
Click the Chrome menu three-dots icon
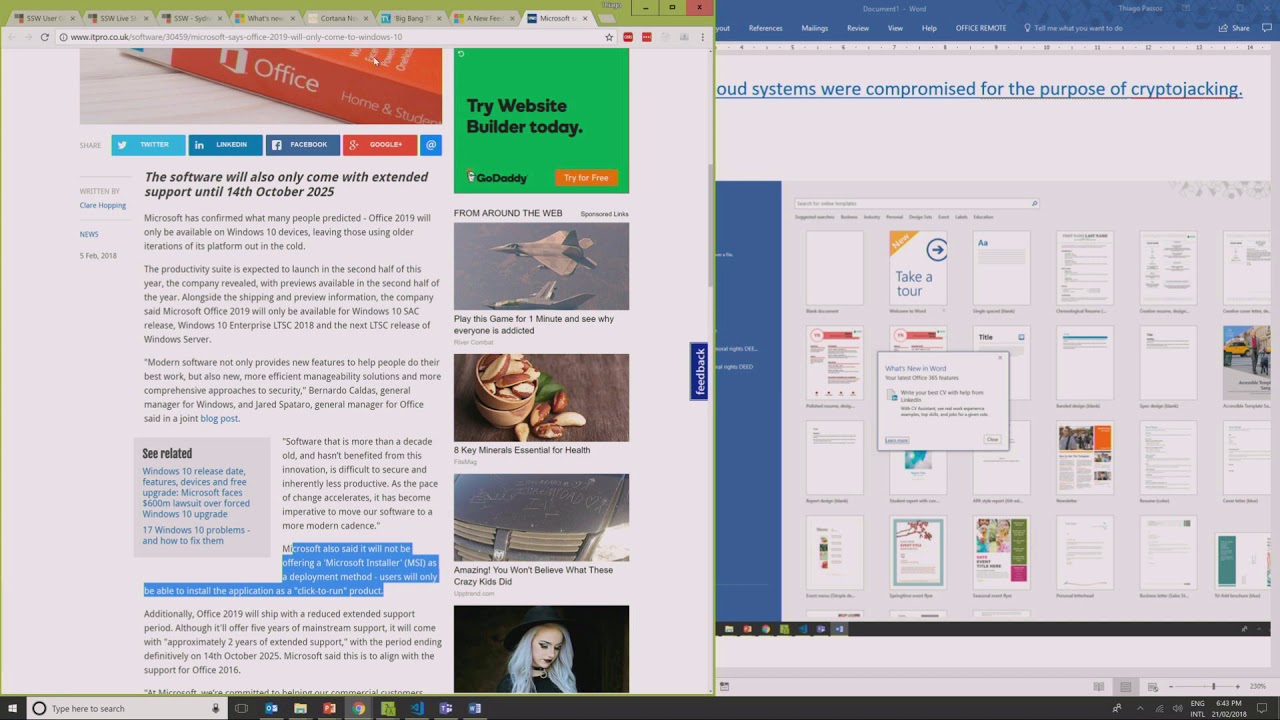click(703, 37)
